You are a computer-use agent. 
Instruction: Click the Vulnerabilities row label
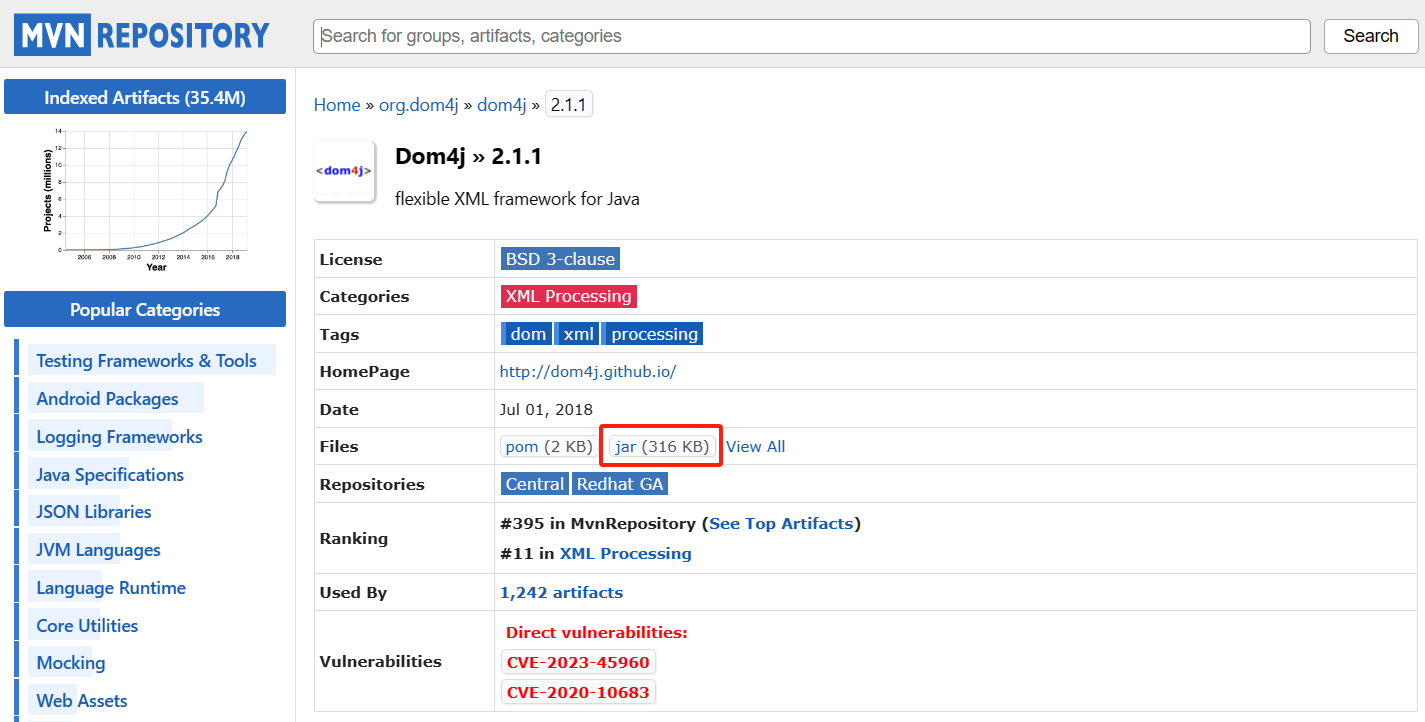click(381, 661)
